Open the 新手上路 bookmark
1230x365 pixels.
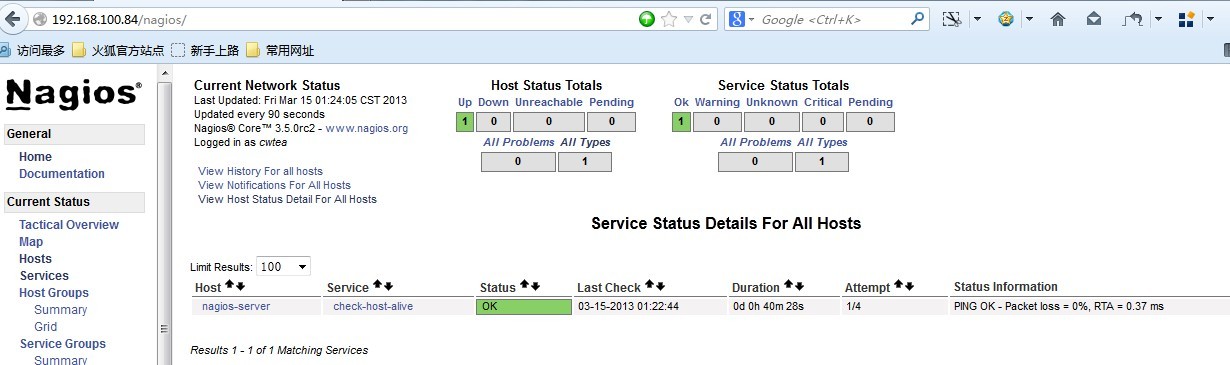point(204,50)
